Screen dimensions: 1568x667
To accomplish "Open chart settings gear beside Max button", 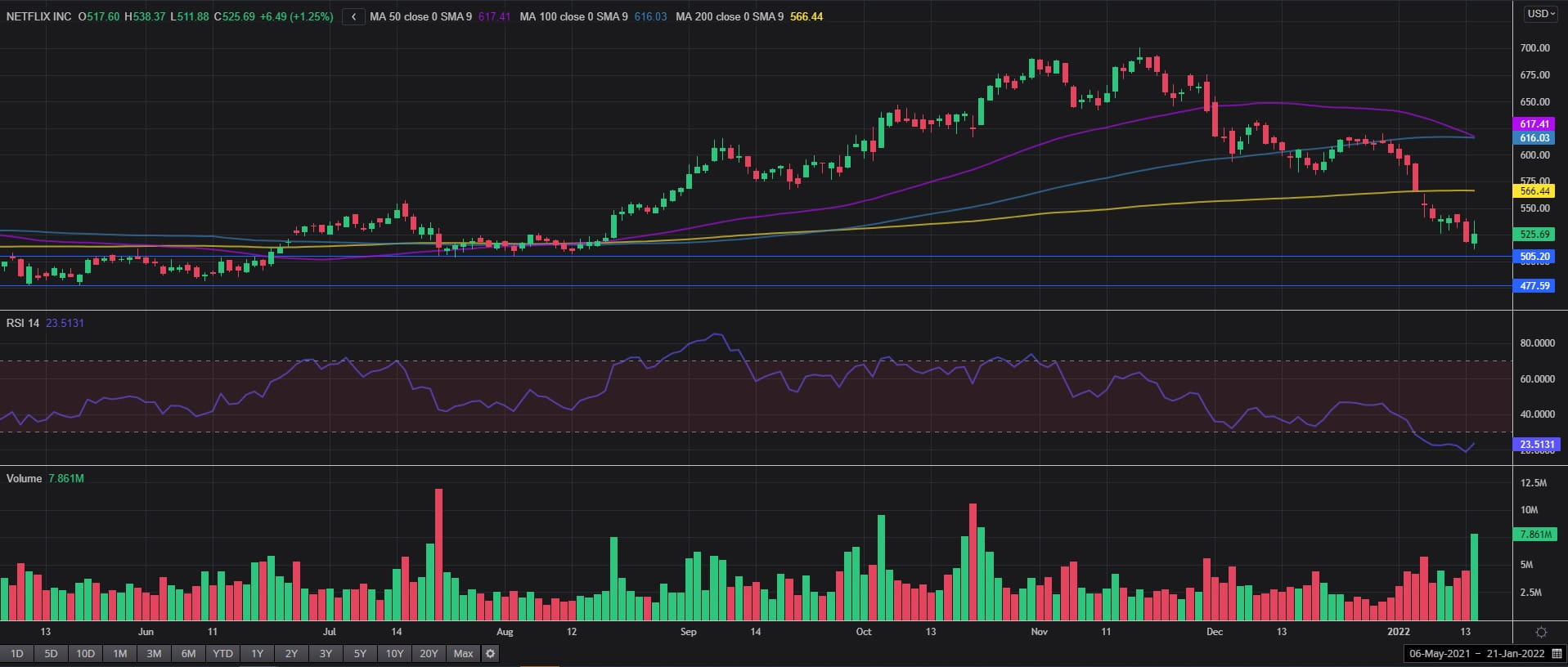I will click(x=490, y=653).
